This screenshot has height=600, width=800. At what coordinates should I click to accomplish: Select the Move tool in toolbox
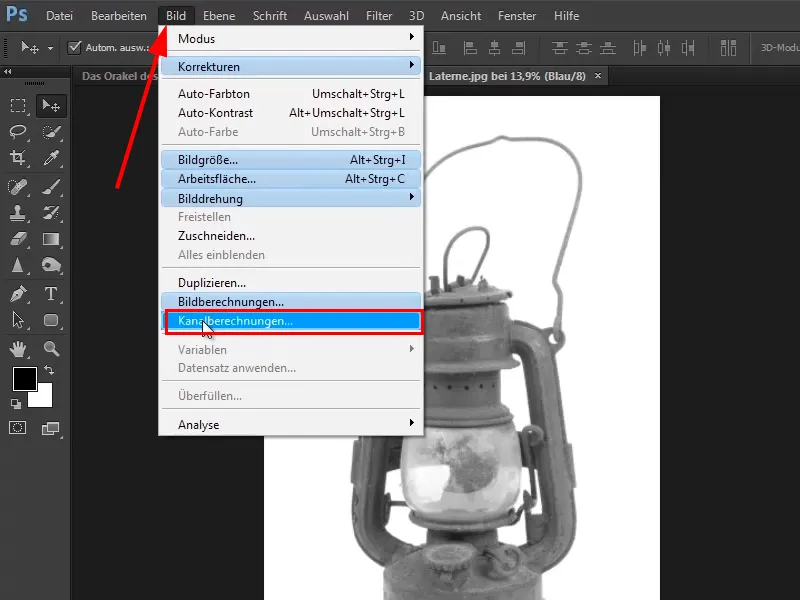(51, 106)
